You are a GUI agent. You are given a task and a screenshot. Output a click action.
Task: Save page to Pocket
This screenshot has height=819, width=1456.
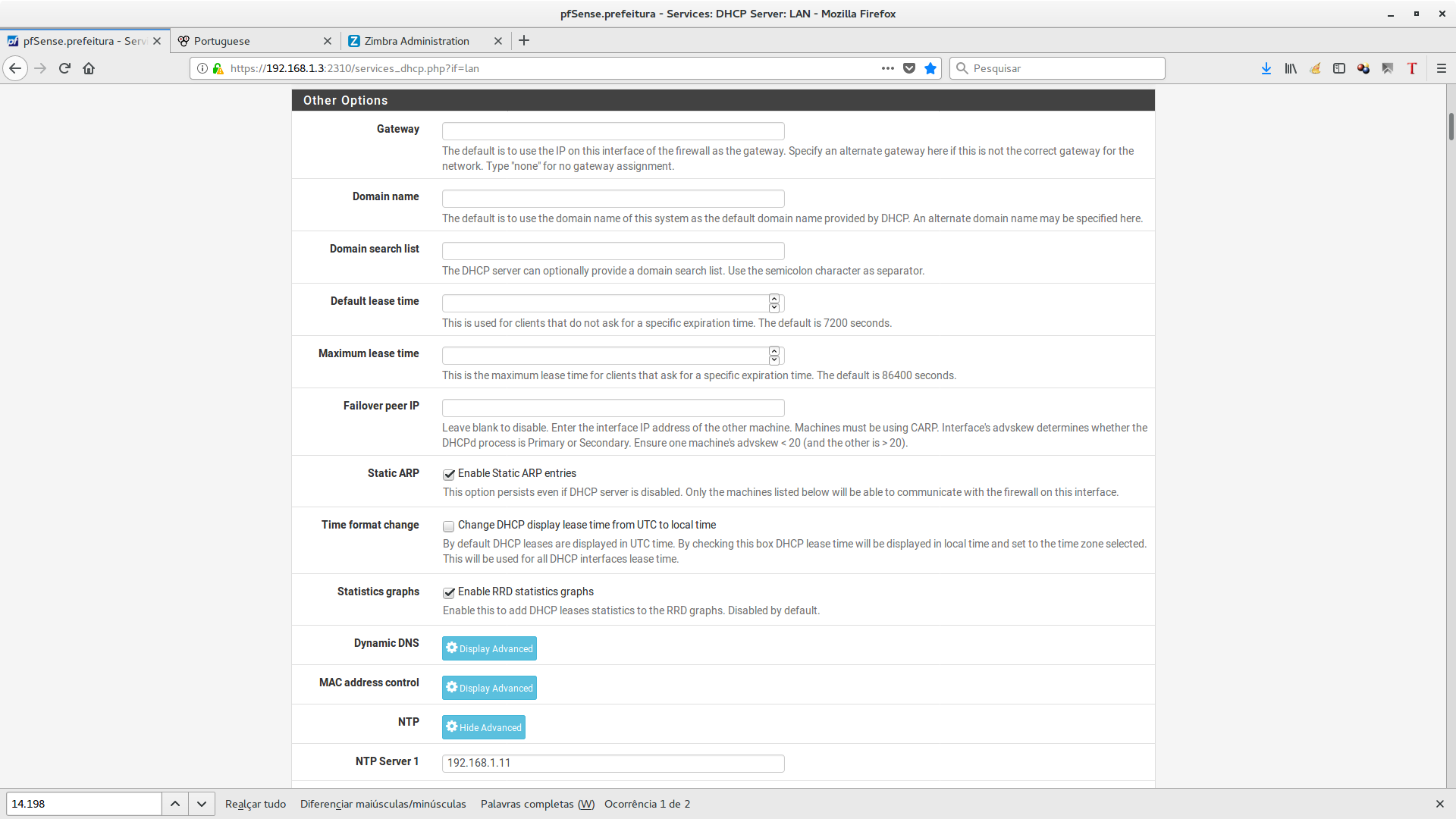[909, 68]
